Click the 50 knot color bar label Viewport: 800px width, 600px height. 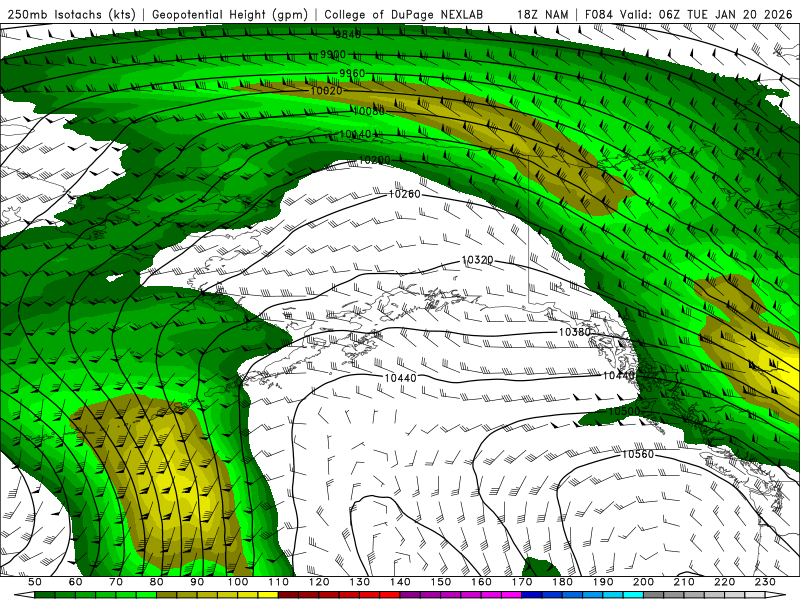click(35, 582)
